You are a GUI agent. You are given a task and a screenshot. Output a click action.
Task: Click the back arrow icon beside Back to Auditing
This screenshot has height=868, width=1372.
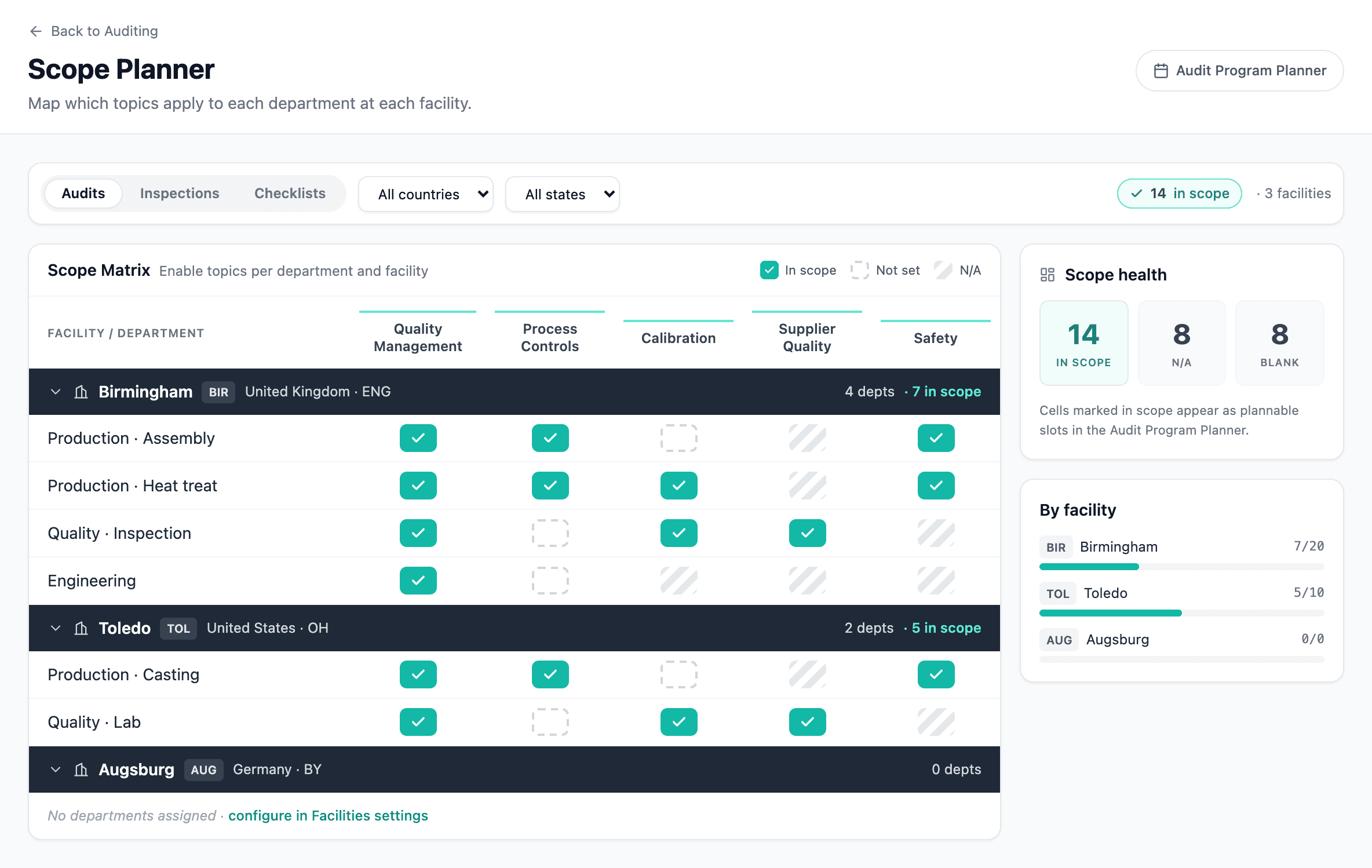(x=36, y=31)
